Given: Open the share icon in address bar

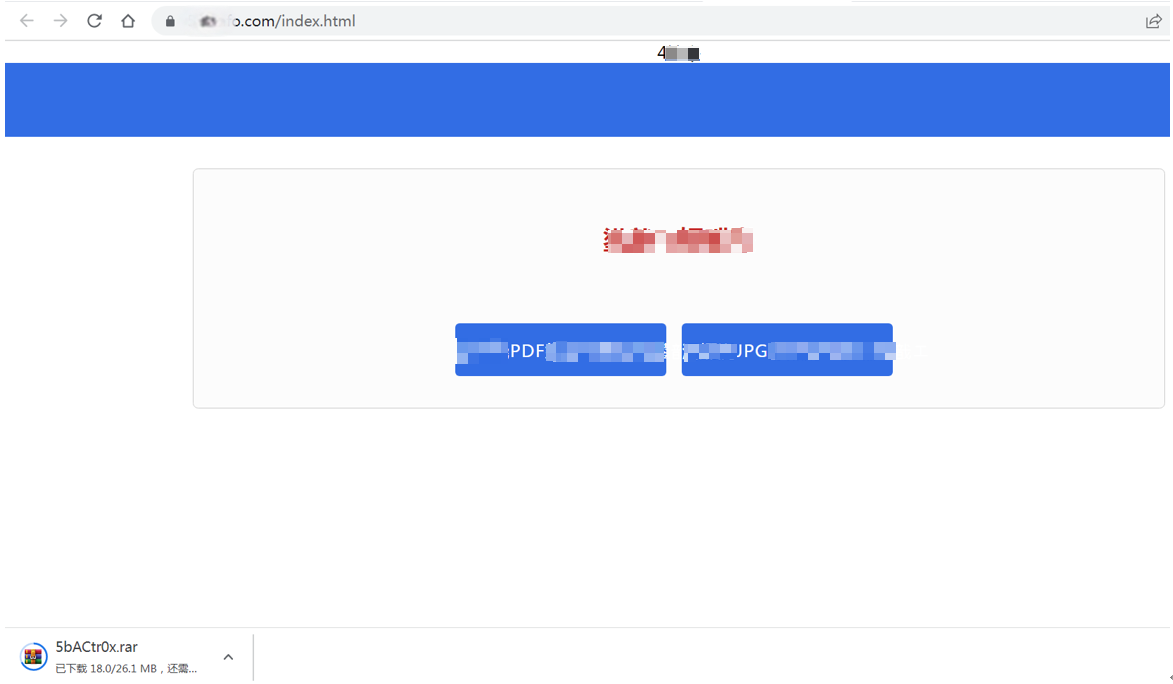Looking at the screenshot, I should [1153, 21].
